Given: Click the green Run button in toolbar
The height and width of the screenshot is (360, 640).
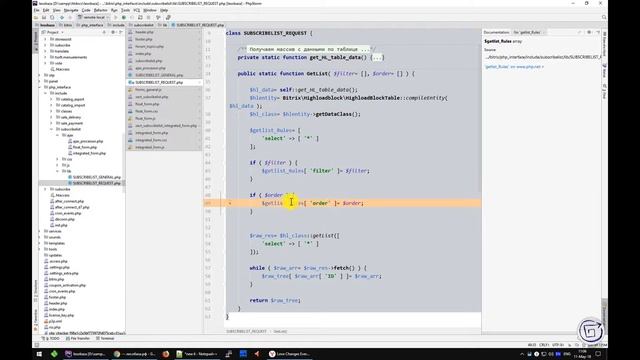Looking at the screenshot, I should point(116,18).
